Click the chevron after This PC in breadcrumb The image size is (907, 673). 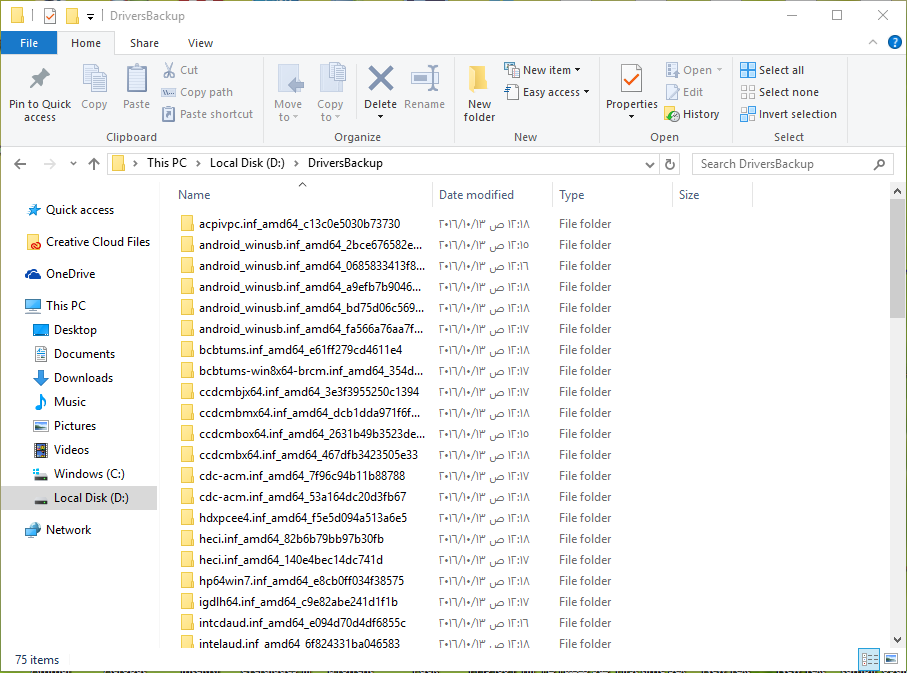click(x=198, y=164)
